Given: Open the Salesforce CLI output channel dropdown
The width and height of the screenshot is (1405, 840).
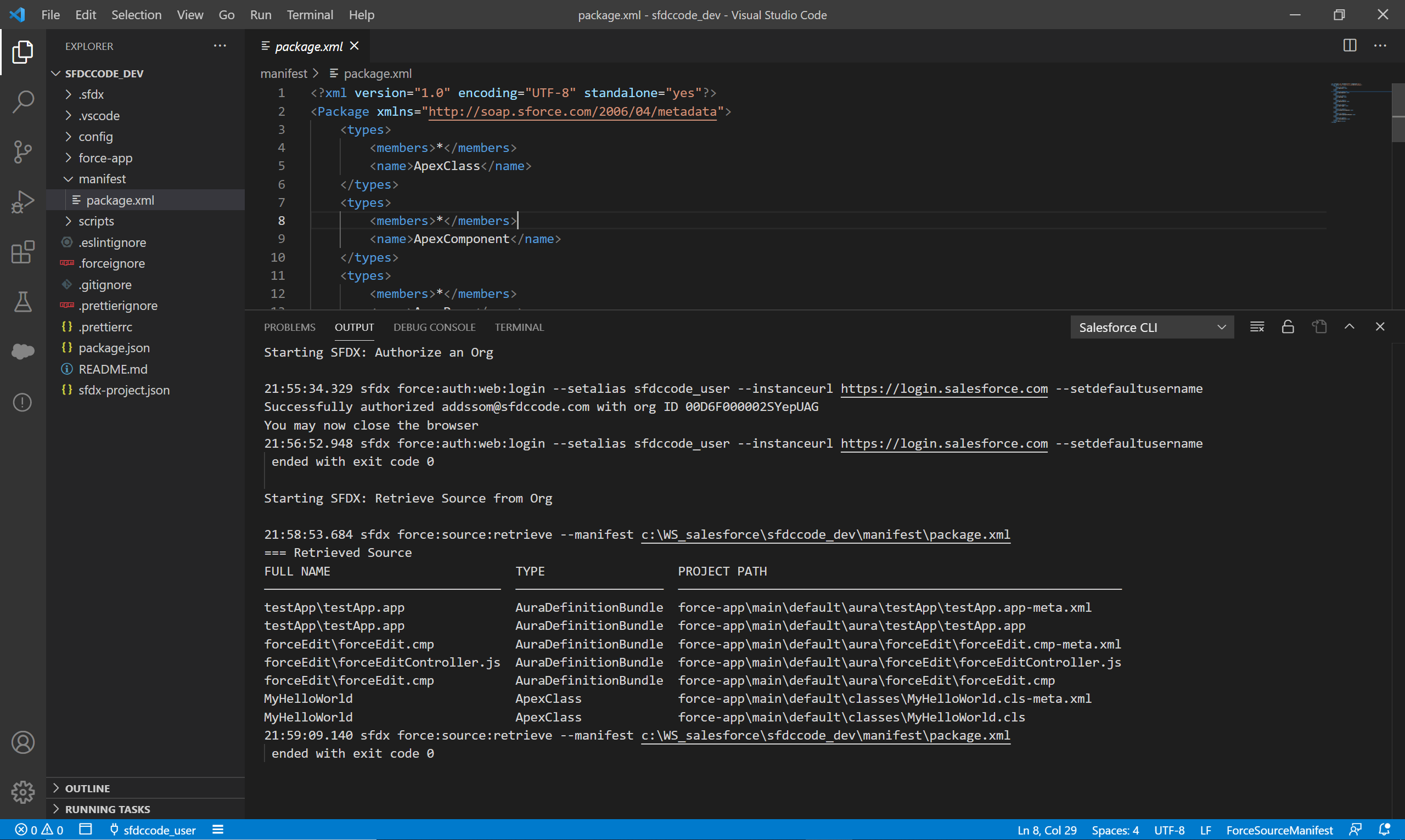Looking at the screenshot, I should [1151, 328].
